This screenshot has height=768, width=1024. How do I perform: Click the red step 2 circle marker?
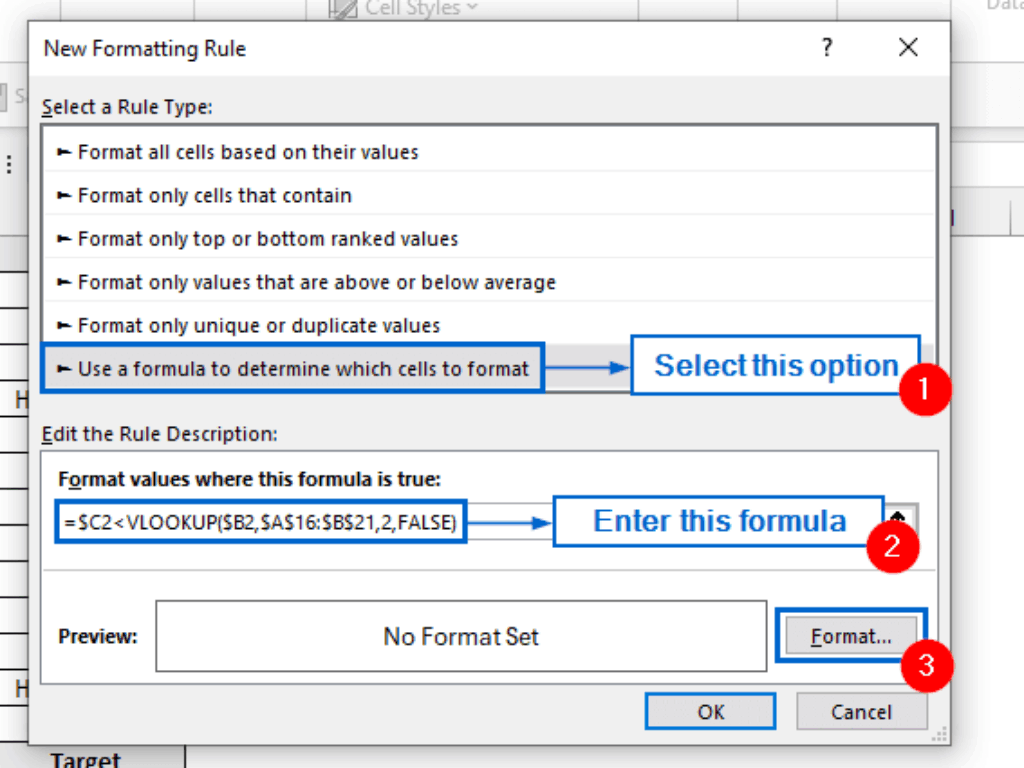click(889, 545)
